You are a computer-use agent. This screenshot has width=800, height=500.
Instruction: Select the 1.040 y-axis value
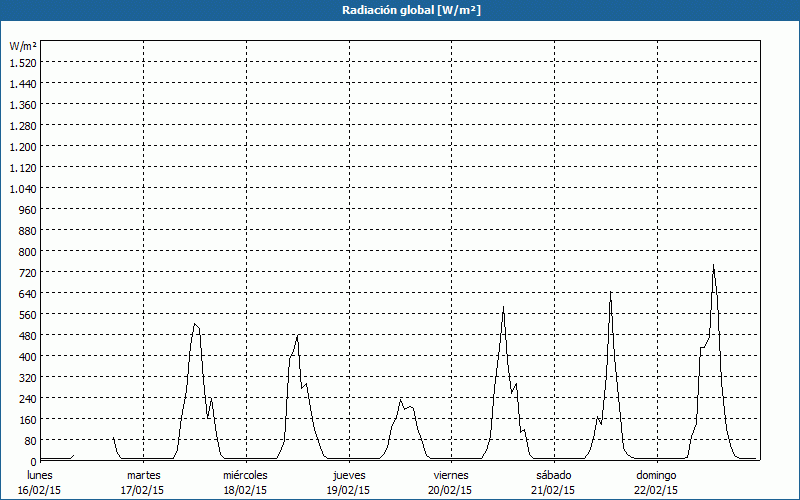(x=23, y=189)
